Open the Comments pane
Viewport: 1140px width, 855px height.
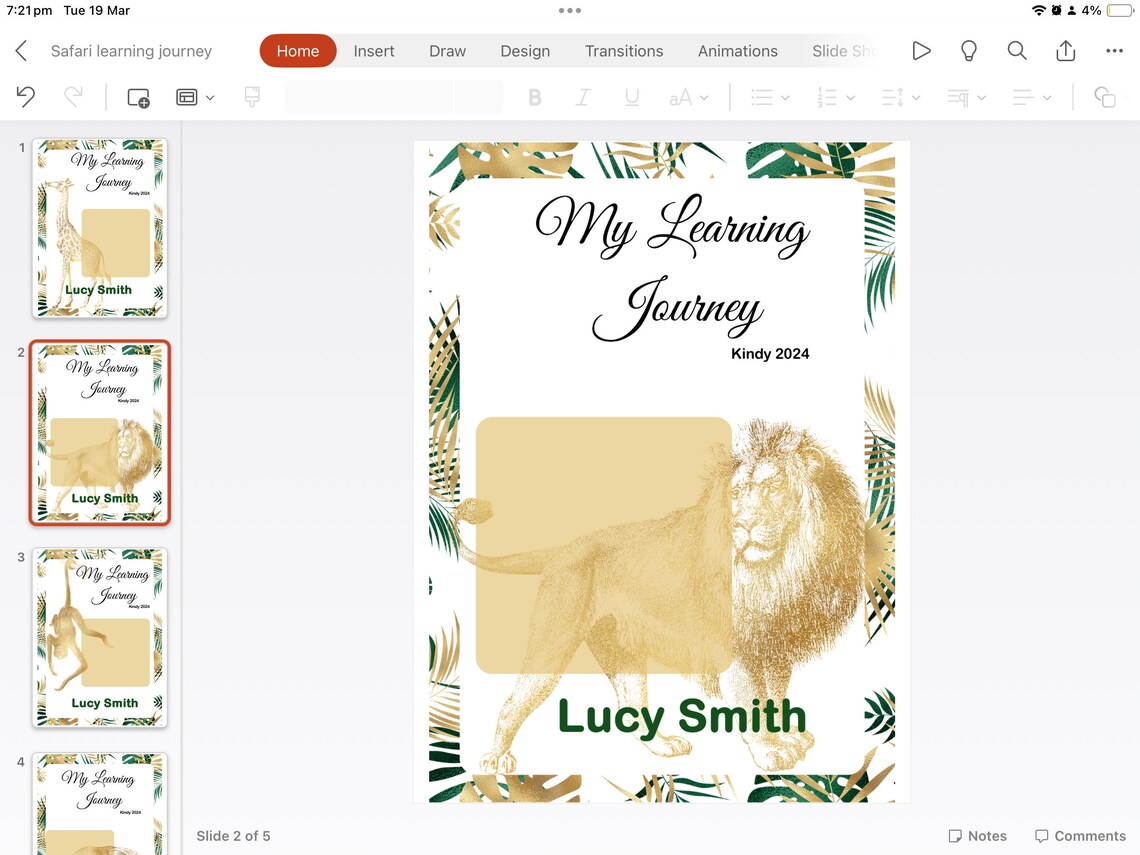point(1080,836)
